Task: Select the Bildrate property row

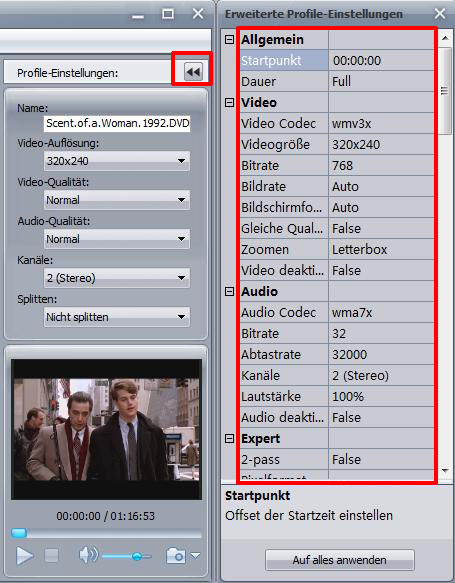Action: (x=337, y=186)
